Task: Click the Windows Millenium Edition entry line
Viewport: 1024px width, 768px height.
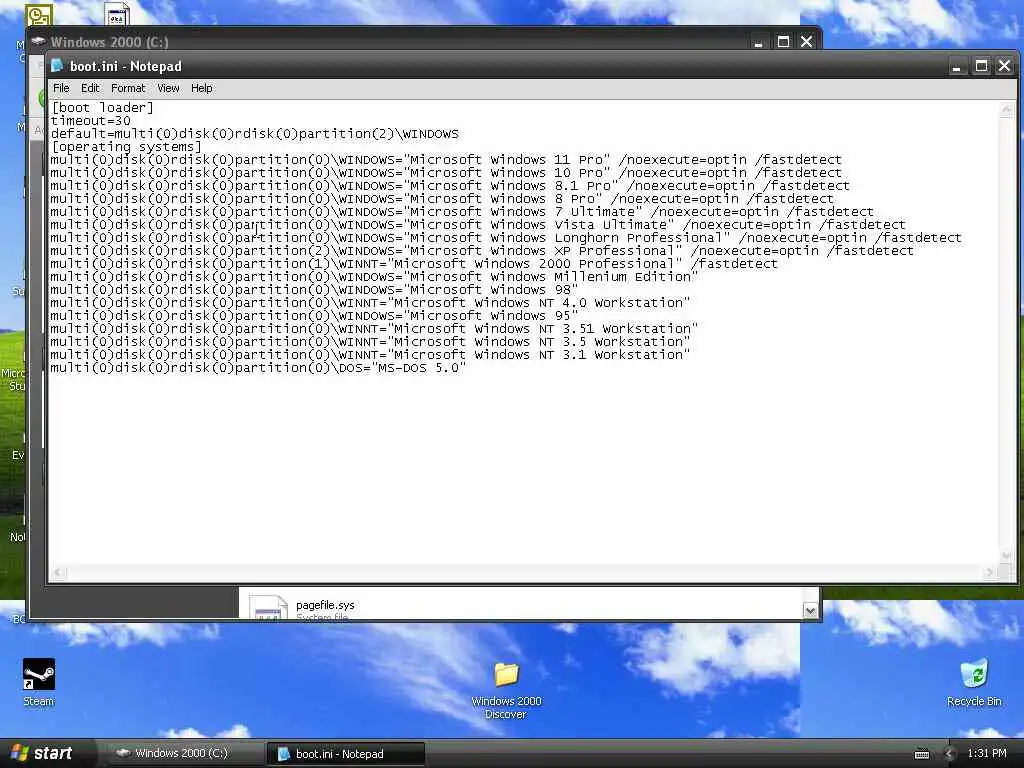Action: 374,278
